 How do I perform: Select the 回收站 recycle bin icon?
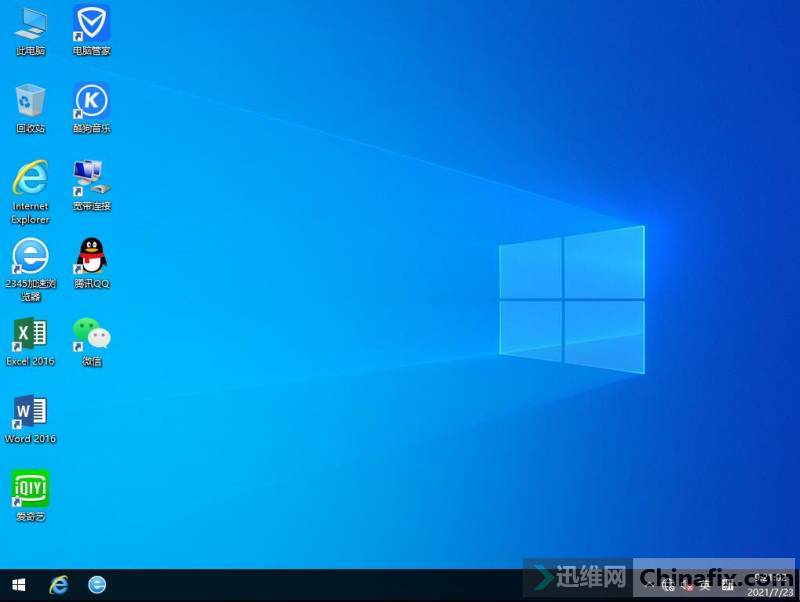coord(31,108)
